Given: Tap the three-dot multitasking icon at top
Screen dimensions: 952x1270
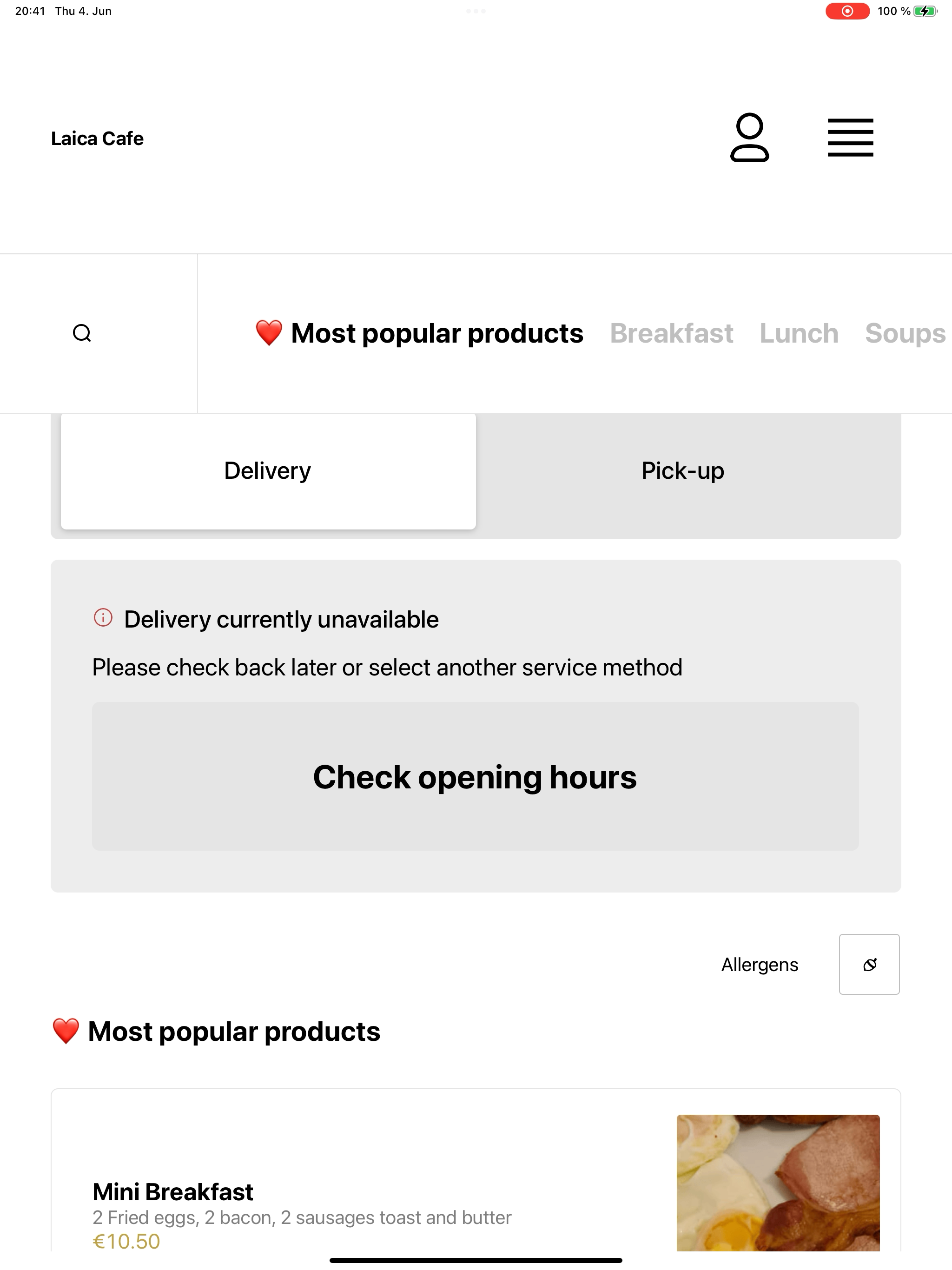Looking at the screenshot, I should click(476, 11).
